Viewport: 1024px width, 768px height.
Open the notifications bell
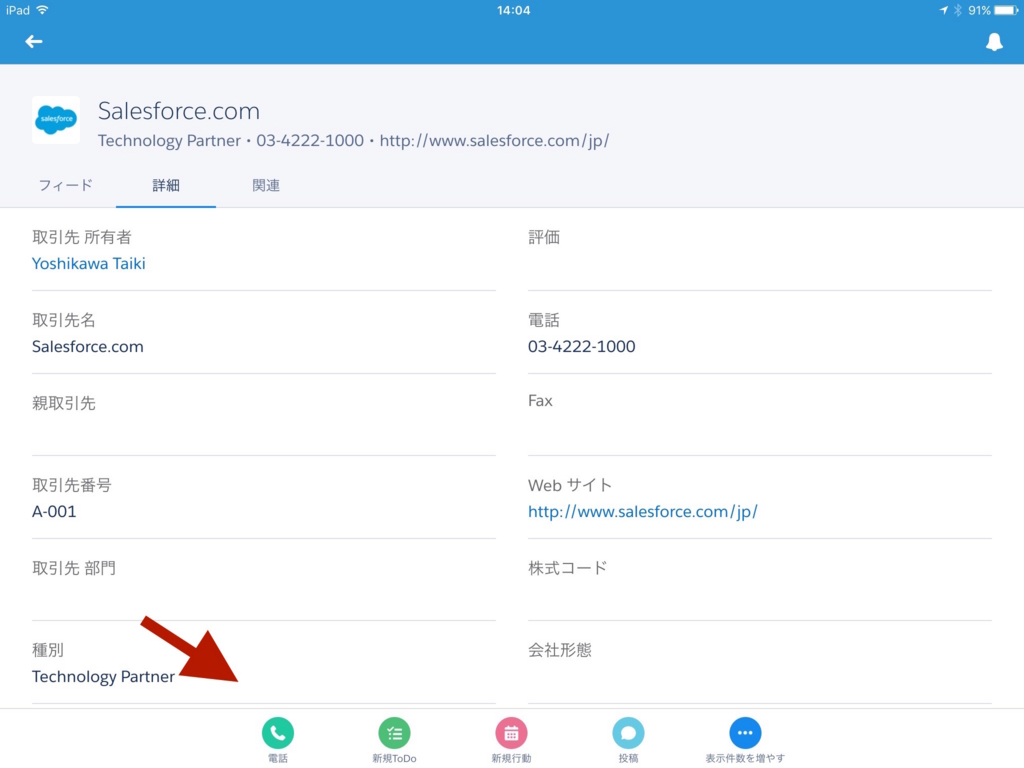pos(994,42)
